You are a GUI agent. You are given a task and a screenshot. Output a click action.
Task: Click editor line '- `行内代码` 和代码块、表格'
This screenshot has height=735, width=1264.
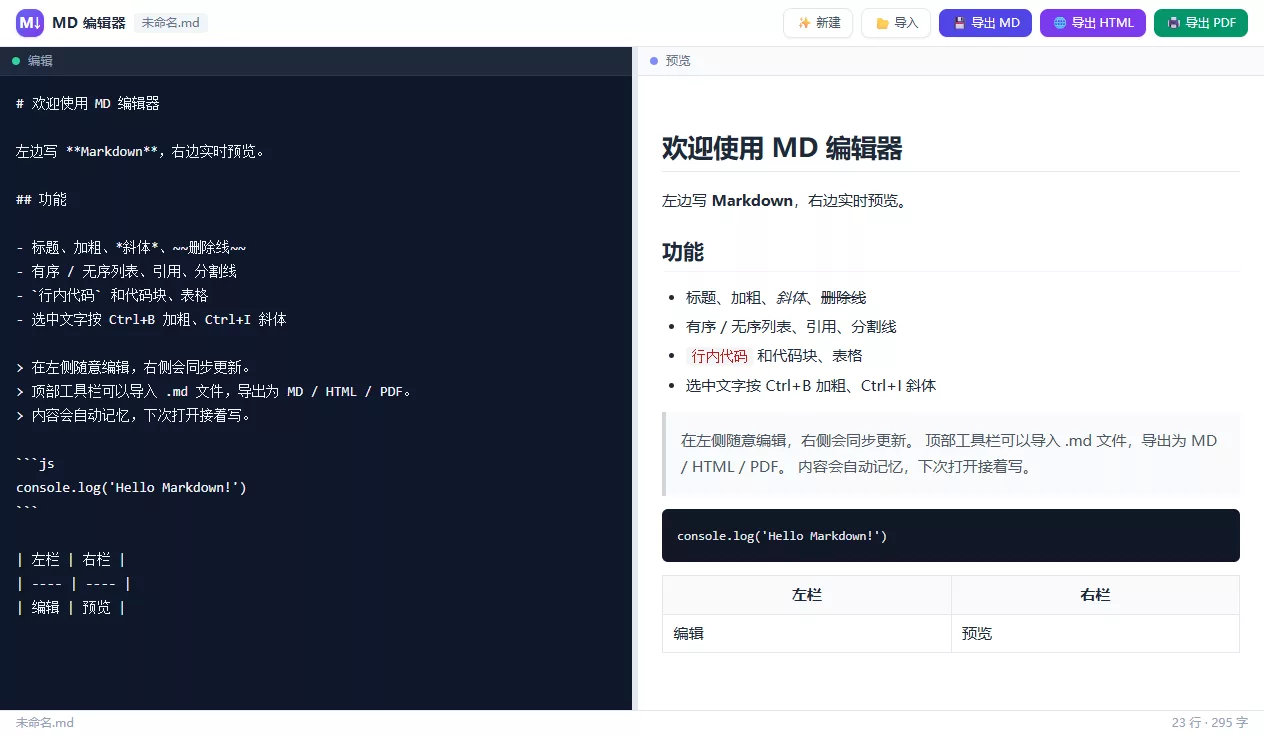[112, 295]
